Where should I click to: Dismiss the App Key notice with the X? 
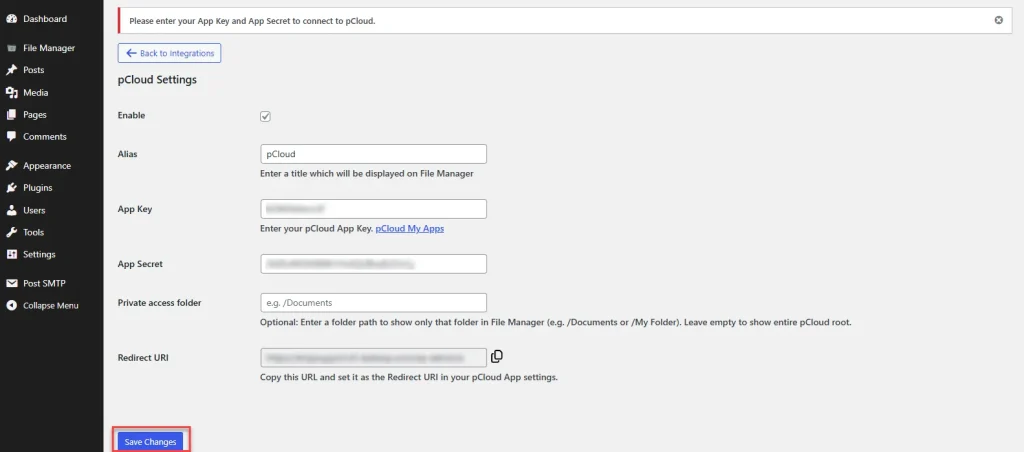pos(999,20)
